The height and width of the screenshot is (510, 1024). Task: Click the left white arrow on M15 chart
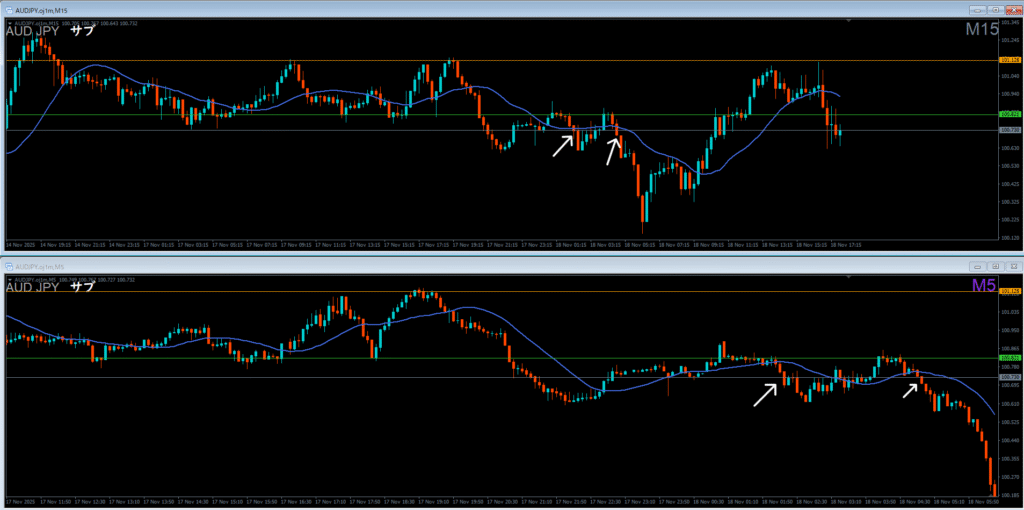coord(564,145)
